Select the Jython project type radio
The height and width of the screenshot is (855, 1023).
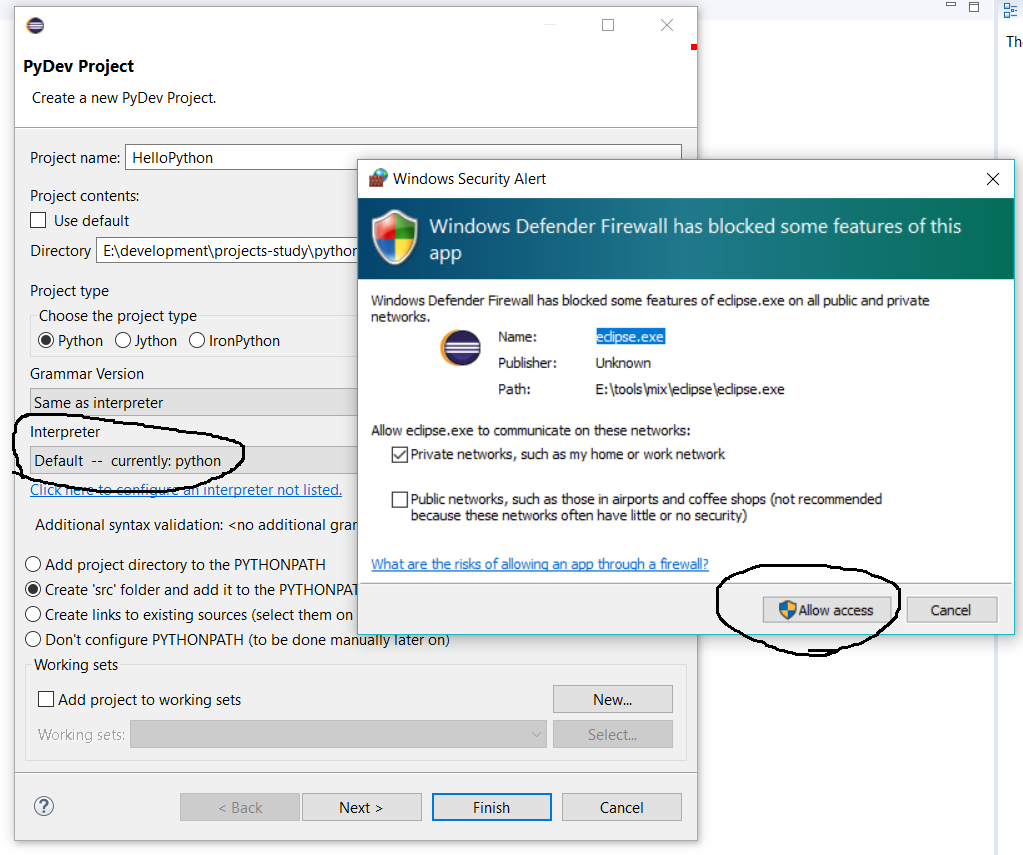point(123,341)
